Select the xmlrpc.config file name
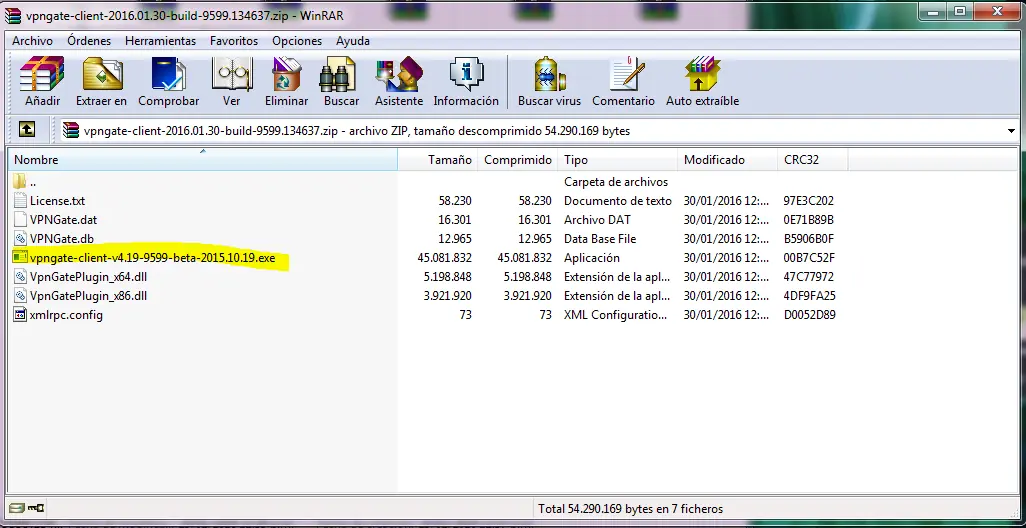This screenshot has width=1026, height=528. pyautogui.click(x=66, y=315)
